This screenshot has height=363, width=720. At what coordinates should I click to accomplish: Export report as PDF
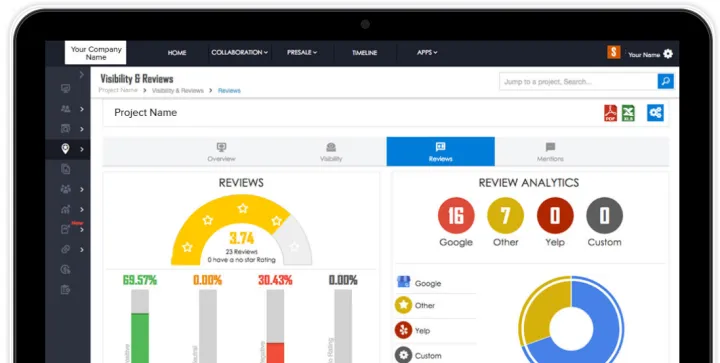[x=610, y=113]
